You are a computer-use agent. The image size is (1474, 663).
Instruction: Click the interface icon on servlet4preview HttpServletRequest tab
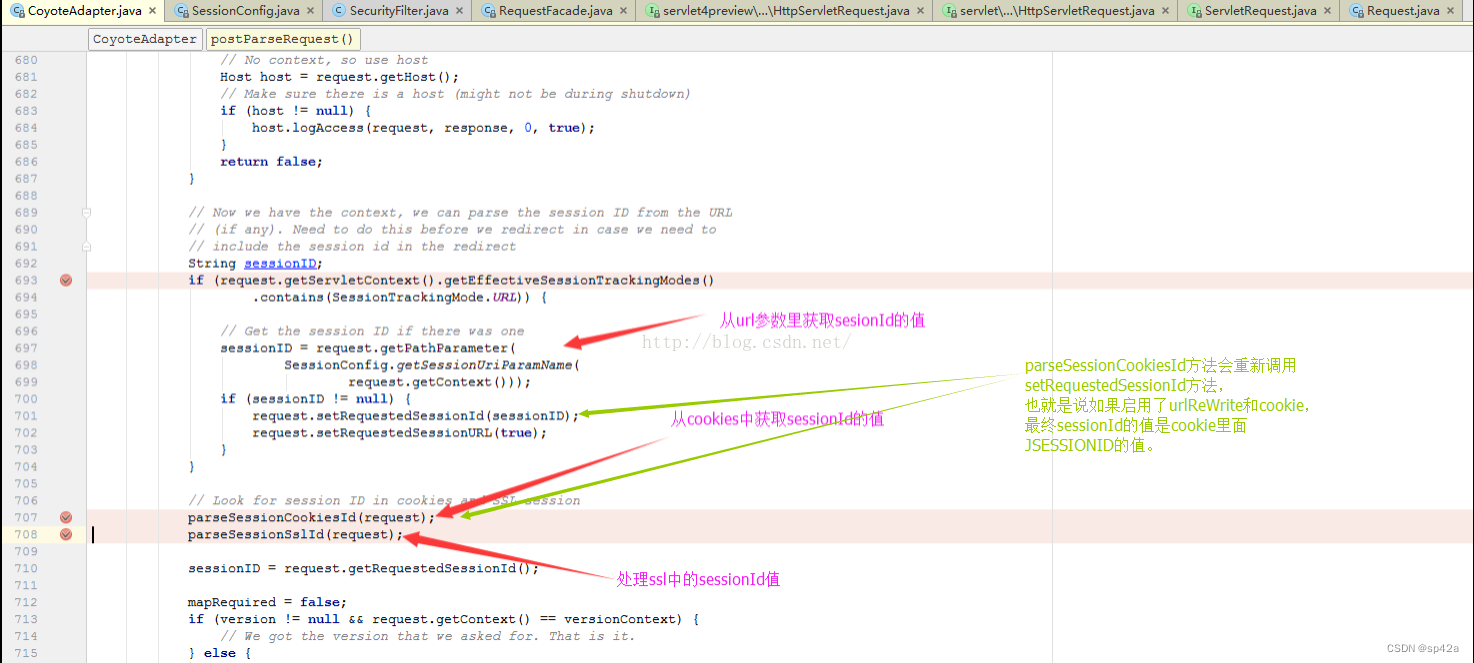pyautogui.click(x=653, y=11)
